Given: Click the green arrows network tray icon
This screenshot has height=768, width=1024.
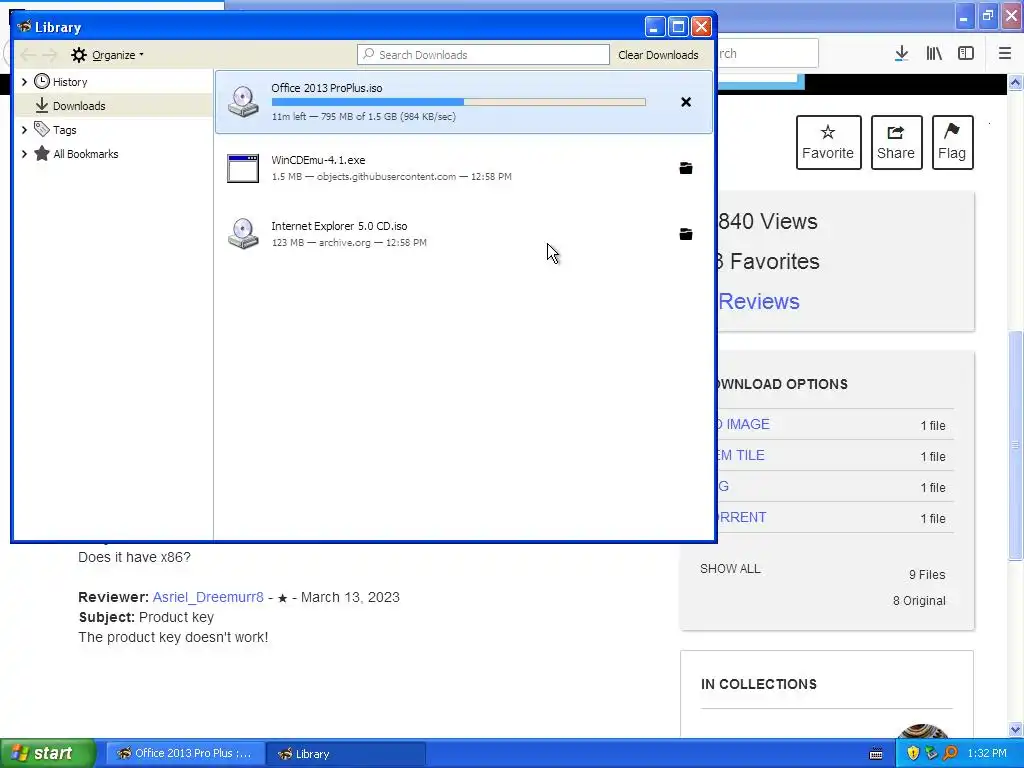Looking at the screenshot, I should (x=931, y=753).
